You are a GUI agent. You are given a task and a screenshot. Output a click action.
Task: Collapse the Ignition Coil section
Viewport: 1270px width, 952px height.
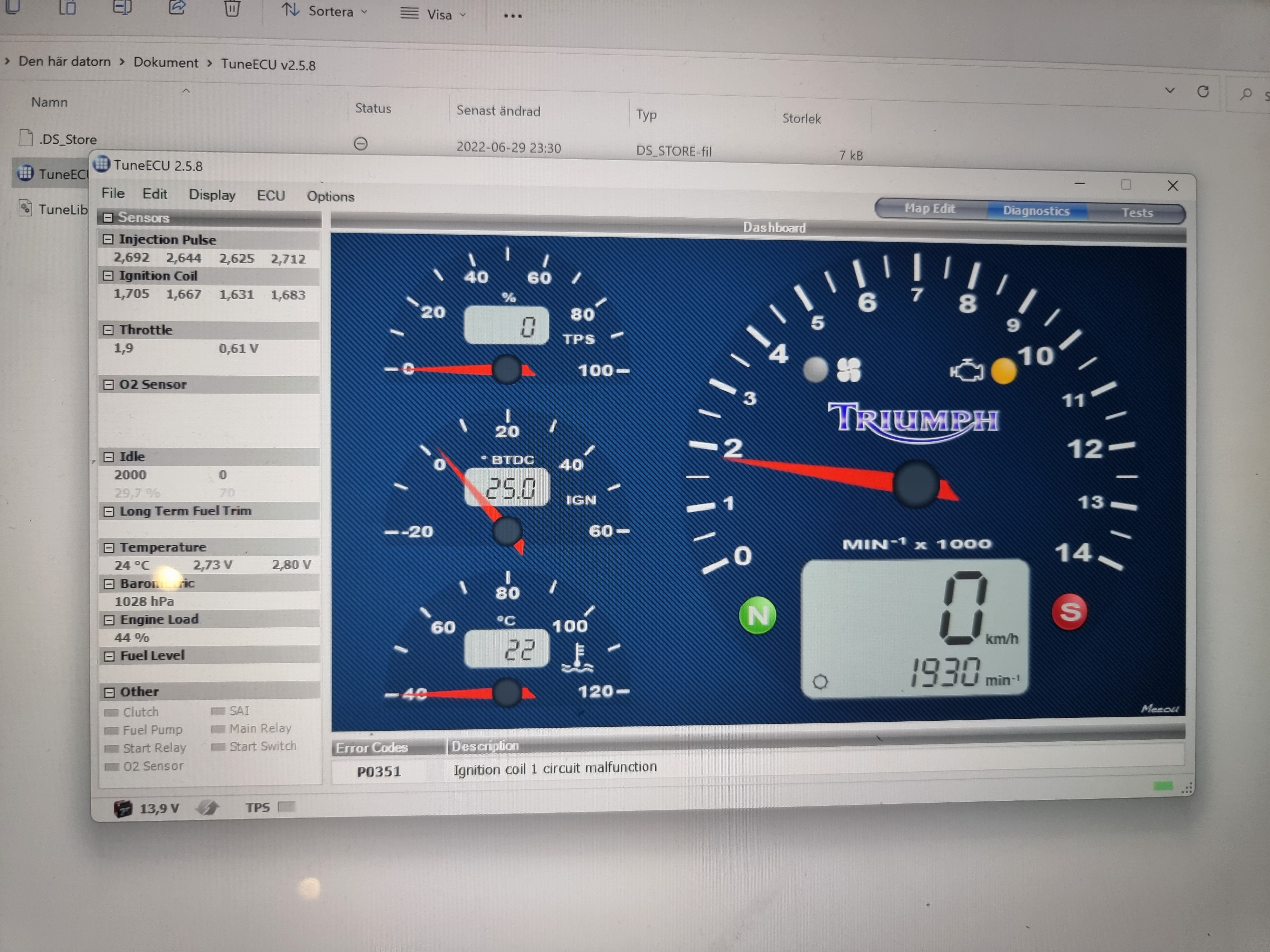pos(108,275)
